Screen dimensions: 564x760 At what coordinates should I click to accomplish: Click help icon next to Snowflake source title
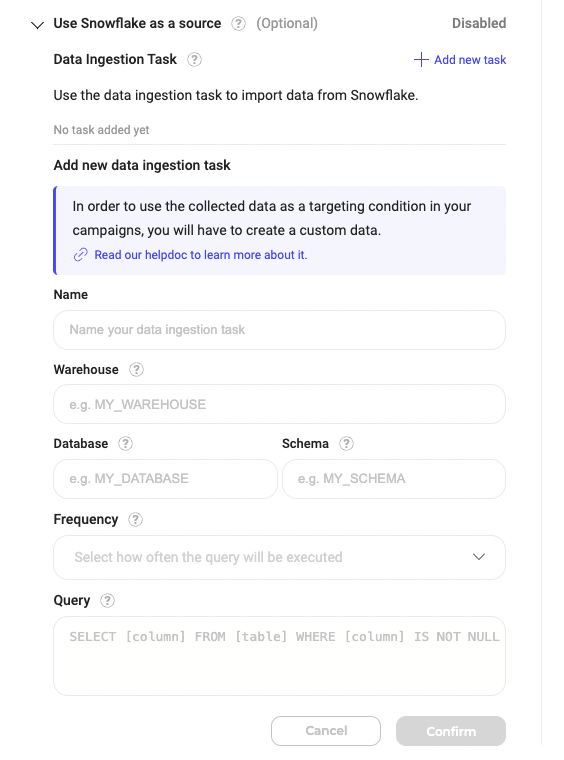click(238, 23)
